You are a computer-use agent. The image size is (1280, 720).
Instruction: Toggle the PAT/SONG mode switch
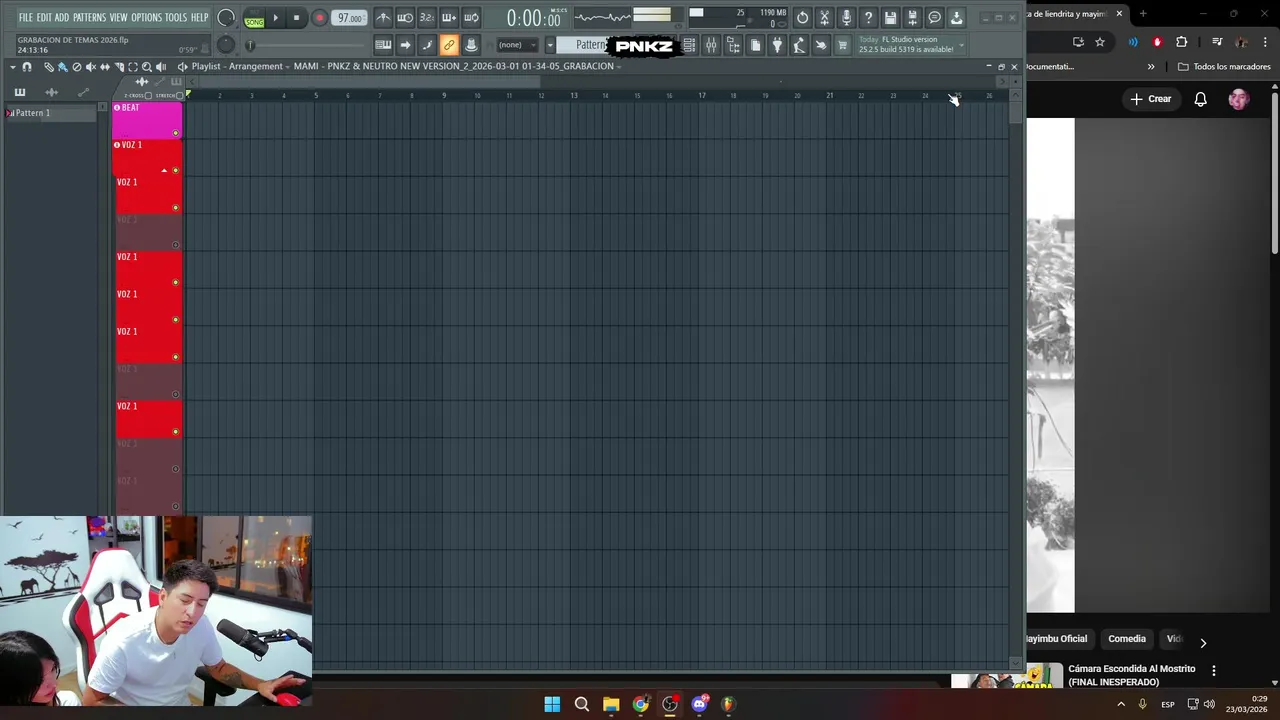(x=254, y=18)
